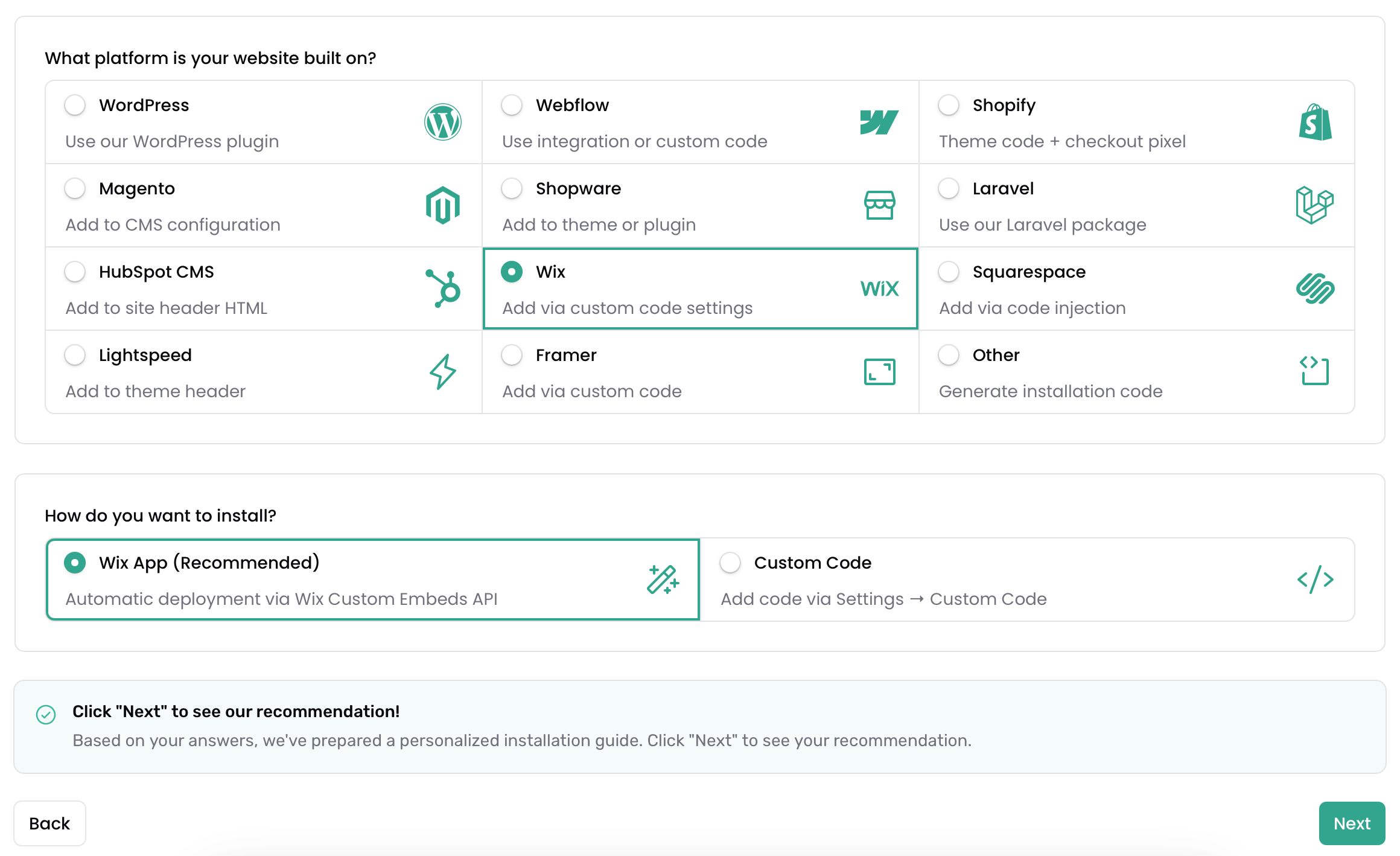Click the "Shopware" platform label

point(578,188)
